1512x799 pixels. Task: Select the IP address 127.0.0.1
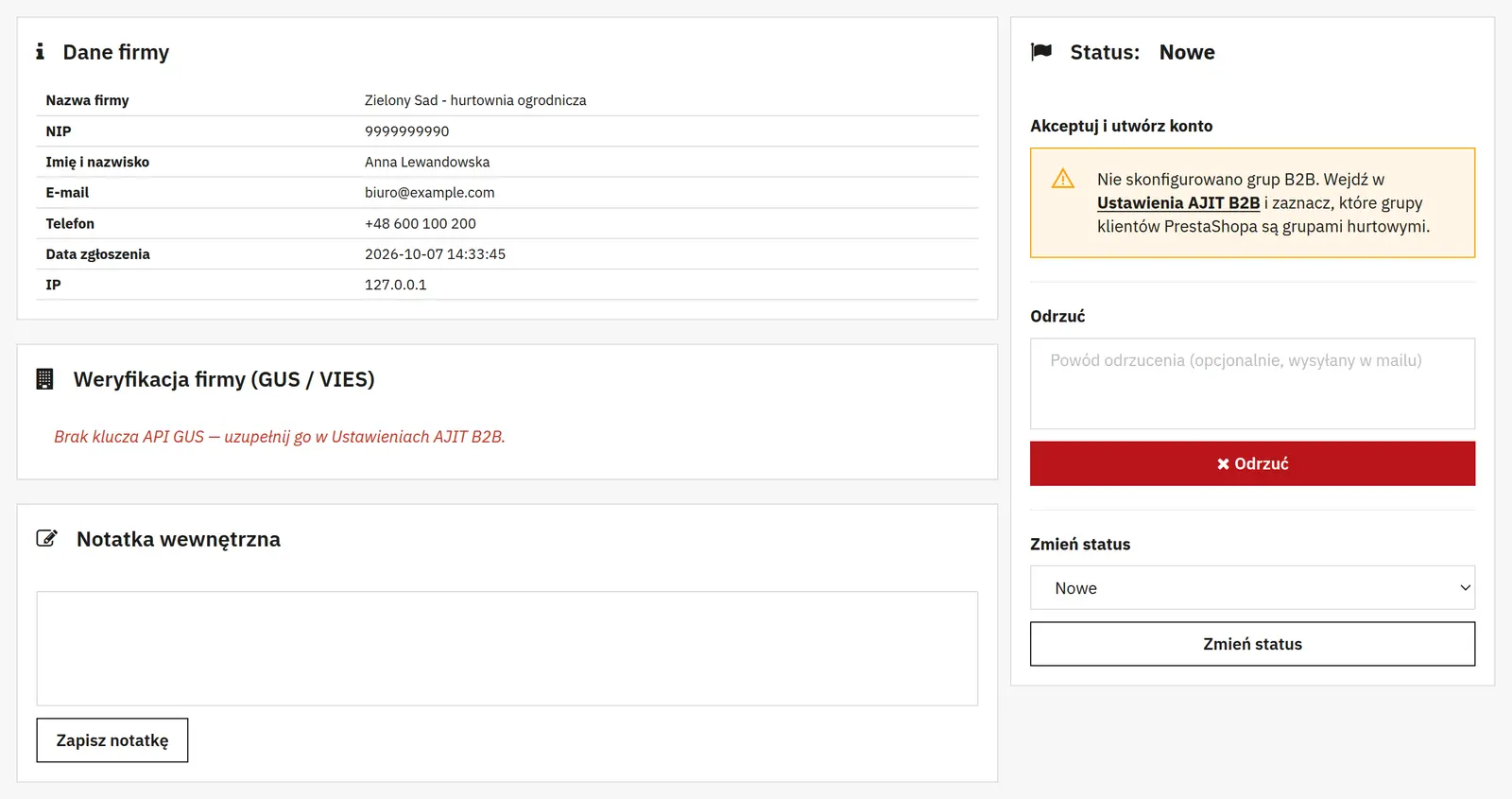click(396, 285)
